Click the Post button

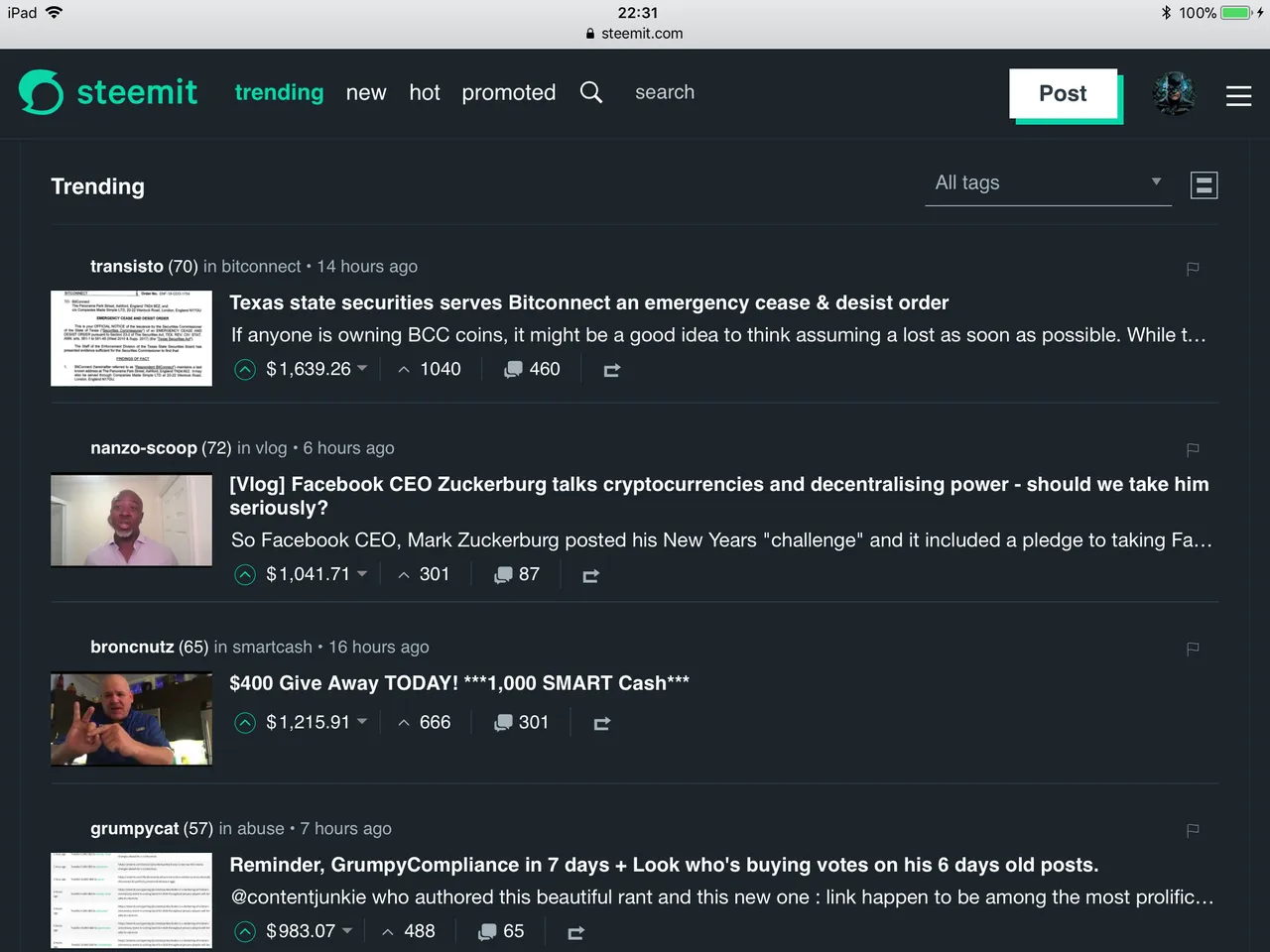(x=1063, y=93)
